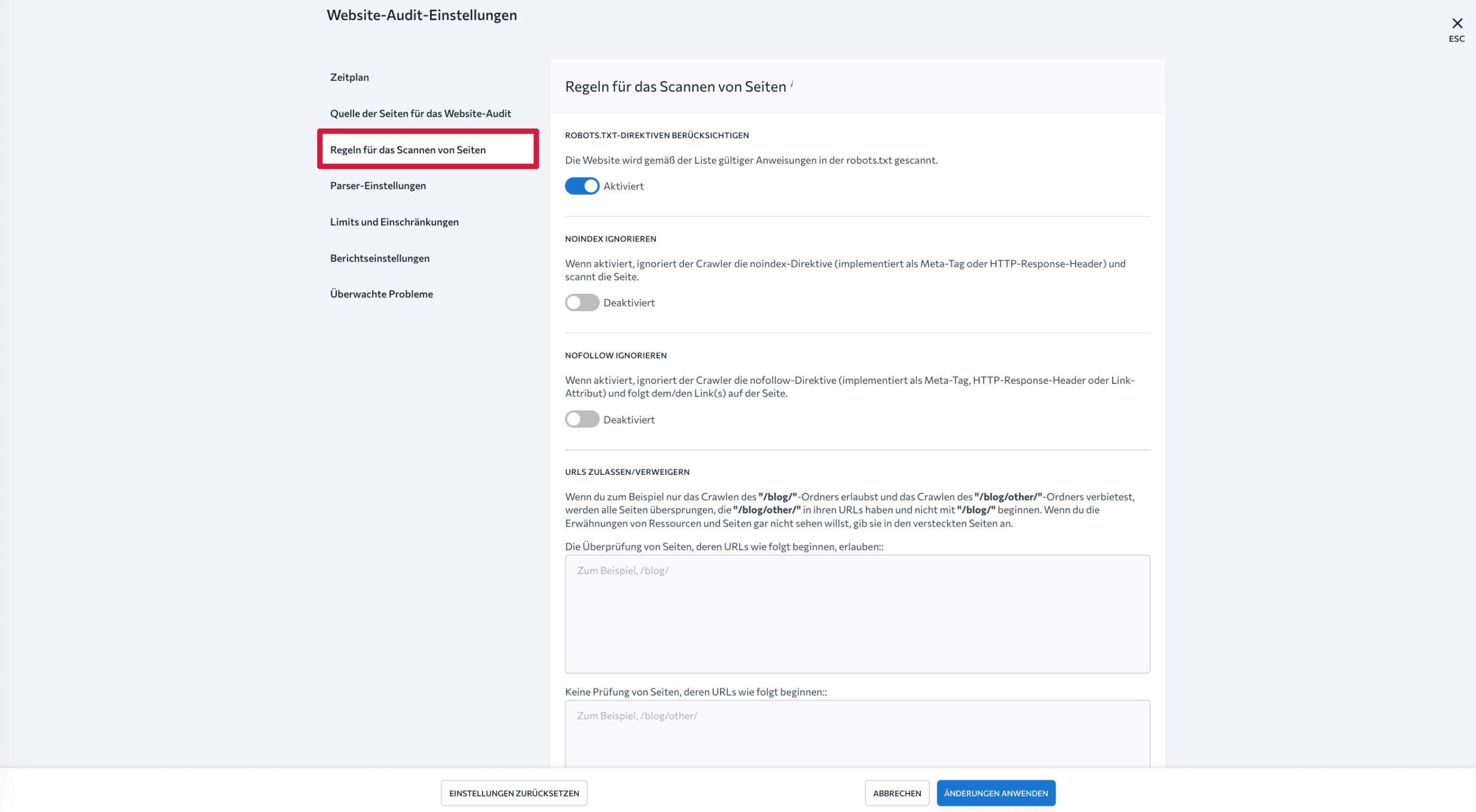Screen dimensions: 1476x812
Task: Click the Abbrechen button
Action: click(x=897, y=793)
